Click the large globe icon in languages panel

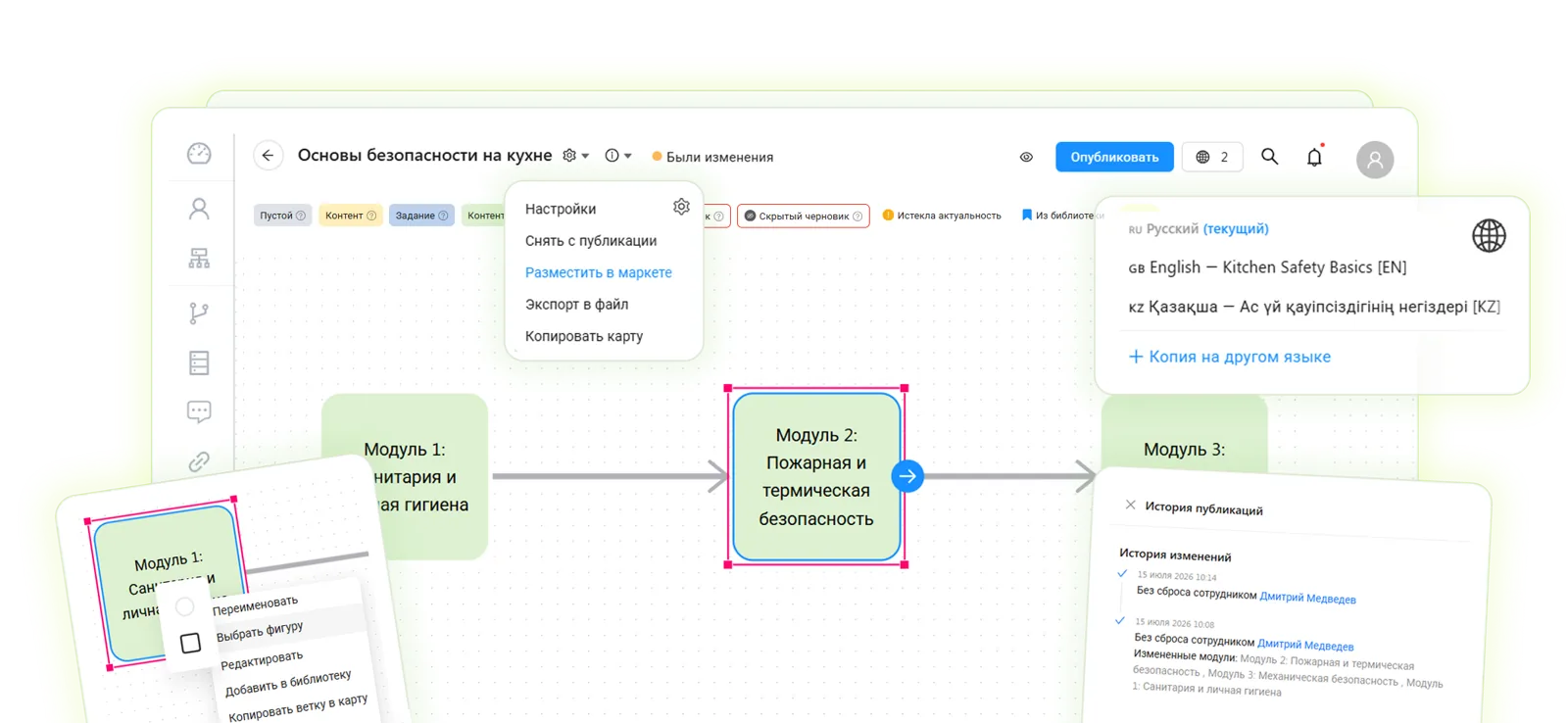pos(1489,236)
